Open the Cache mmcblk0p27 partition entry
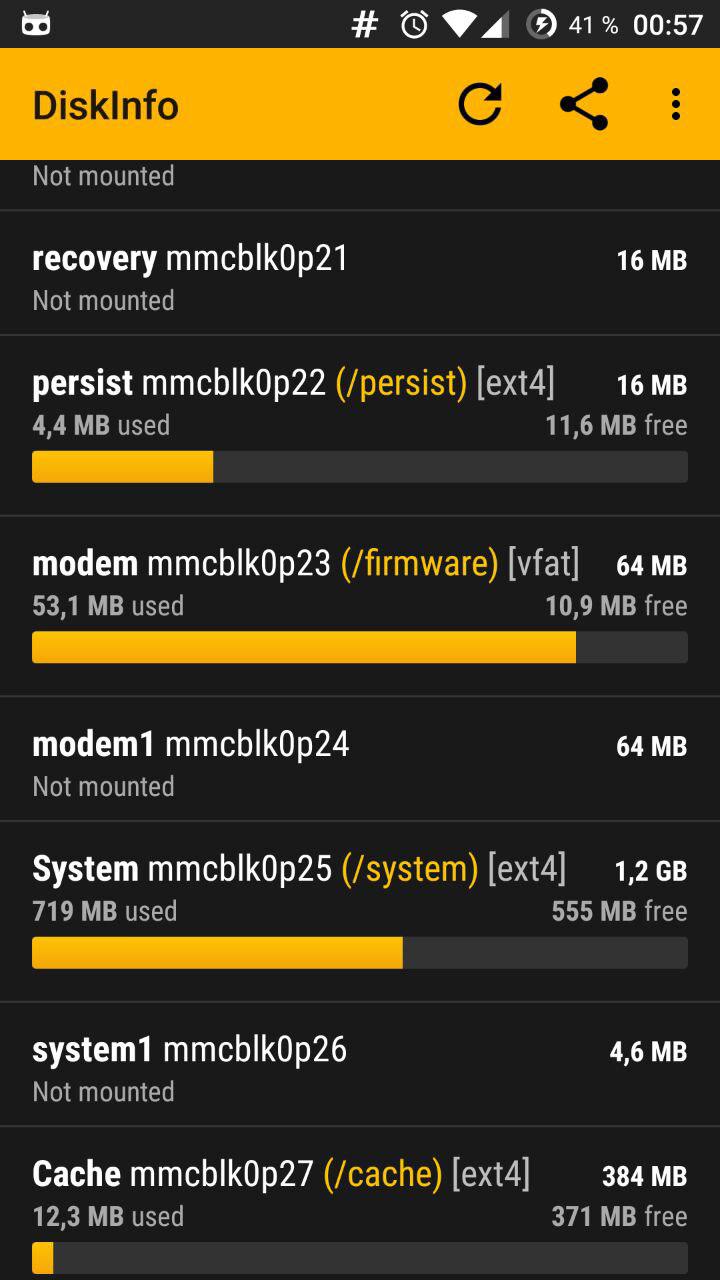This screenshot has width=720, height=1280. pyautogui.click(x=360, y=1204)
